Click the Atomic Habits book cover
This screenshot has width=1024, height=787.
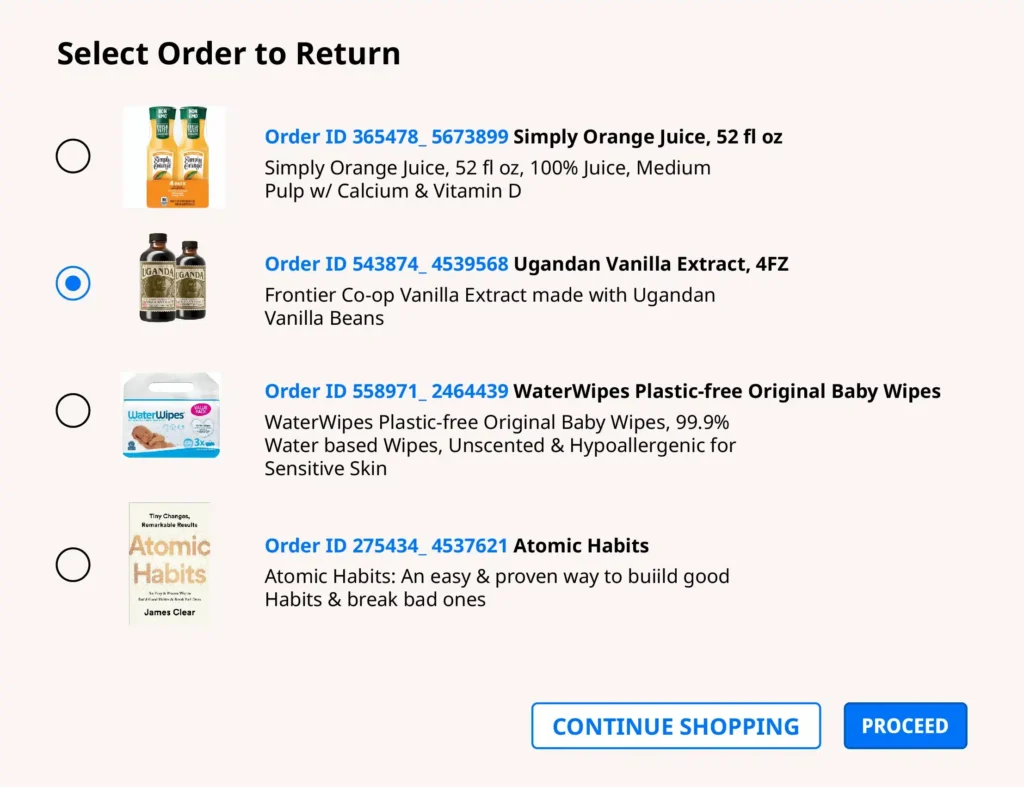[x=170, y=564]
